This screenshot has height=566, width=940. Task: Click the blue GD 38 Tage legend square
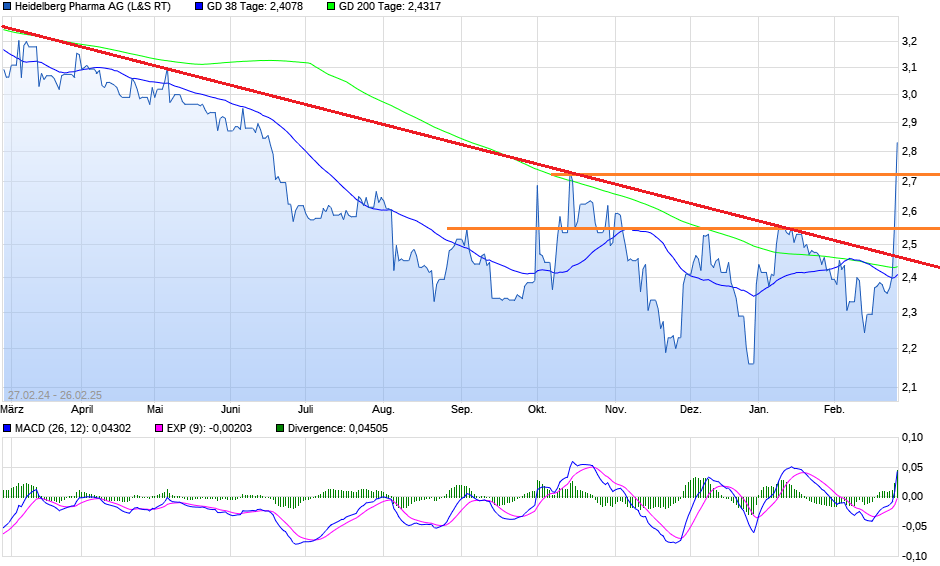click(199, 6)
